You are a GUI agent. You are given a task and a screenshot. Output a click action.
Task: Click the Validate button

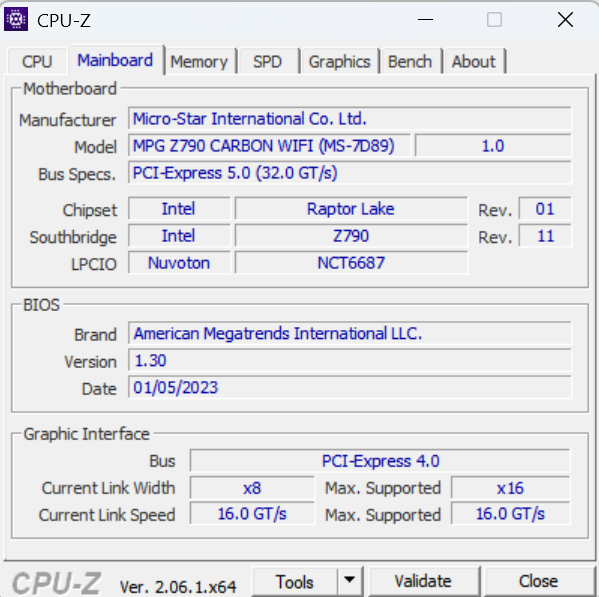pos(423,581)
